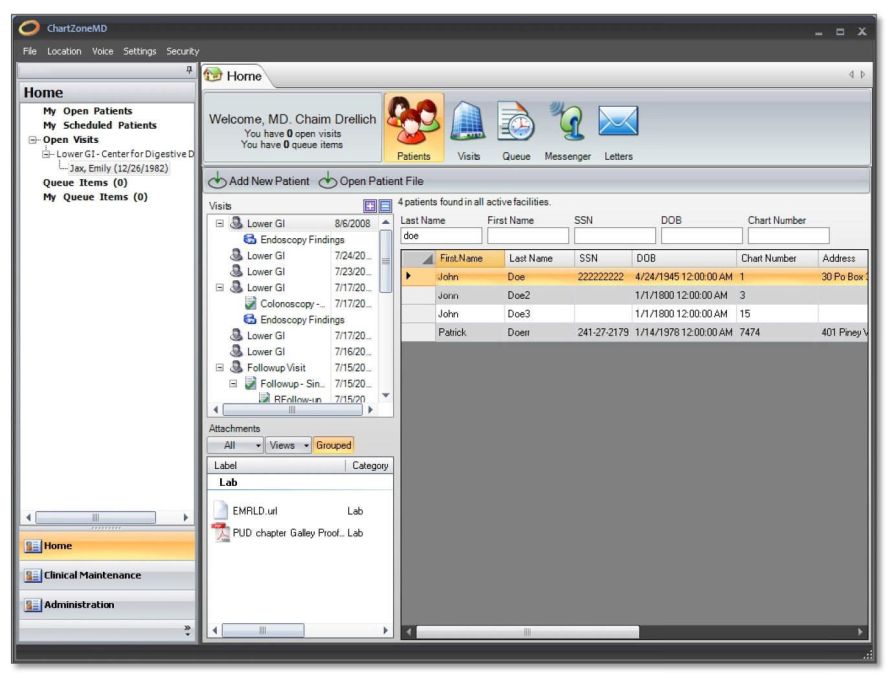Click ChartZoneMD logo in title bar
Viewport: 896px width, 678px height.
tap(29, 27)
